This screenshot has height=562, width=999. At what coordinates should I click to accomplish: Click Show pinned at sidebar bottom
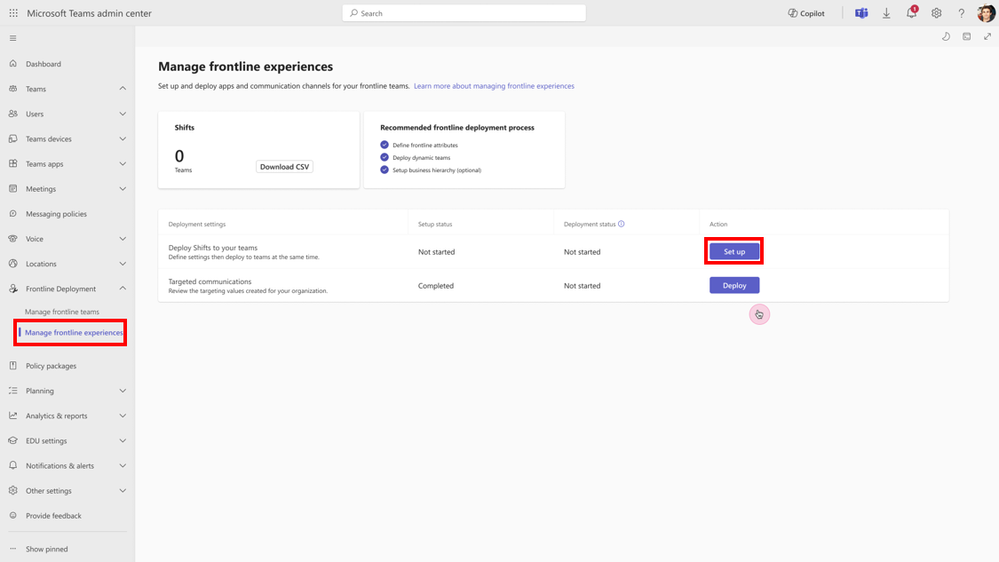point(47,549)
